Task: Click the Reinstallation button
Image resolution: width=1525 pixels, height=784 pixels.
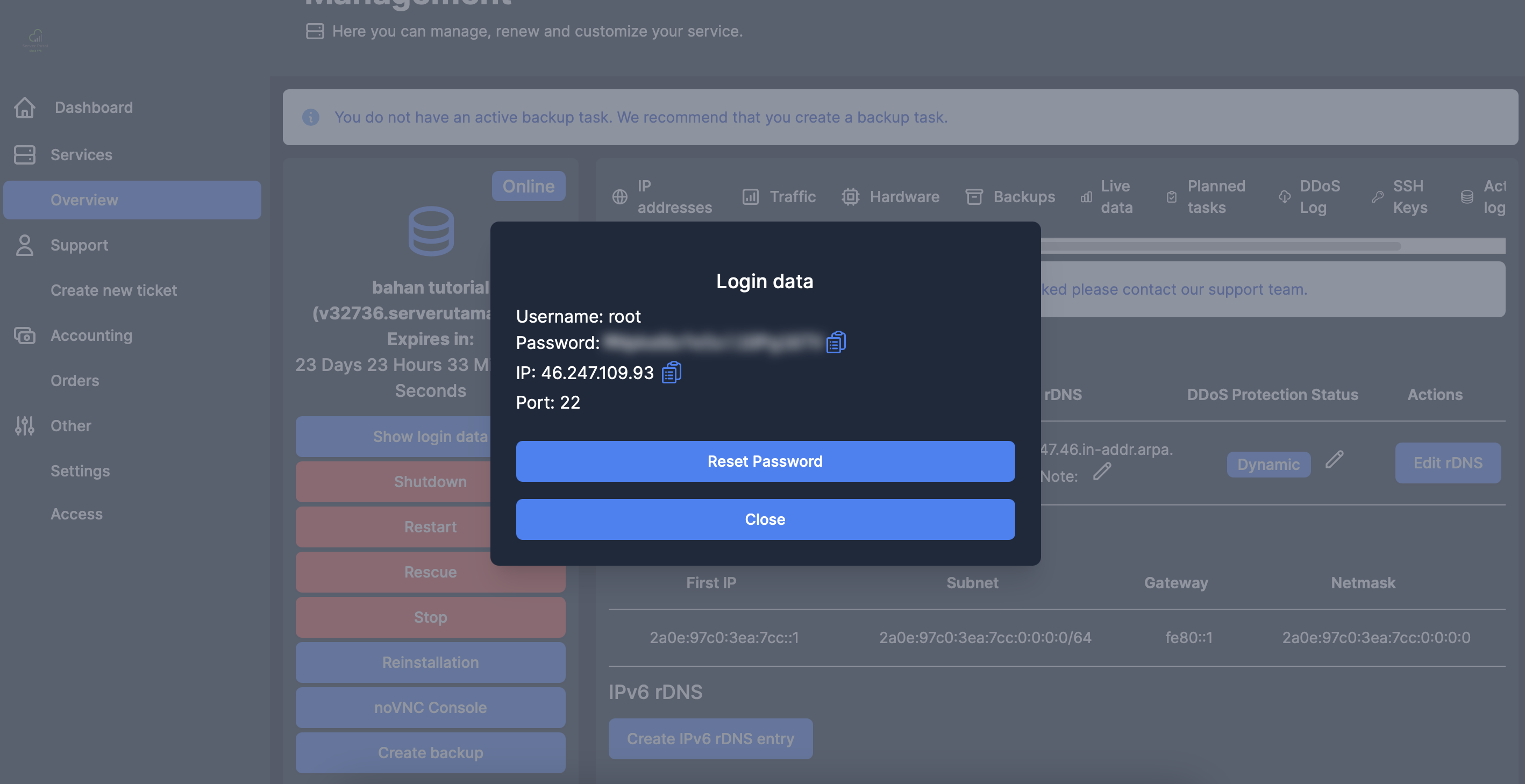Action: (430, 662)
